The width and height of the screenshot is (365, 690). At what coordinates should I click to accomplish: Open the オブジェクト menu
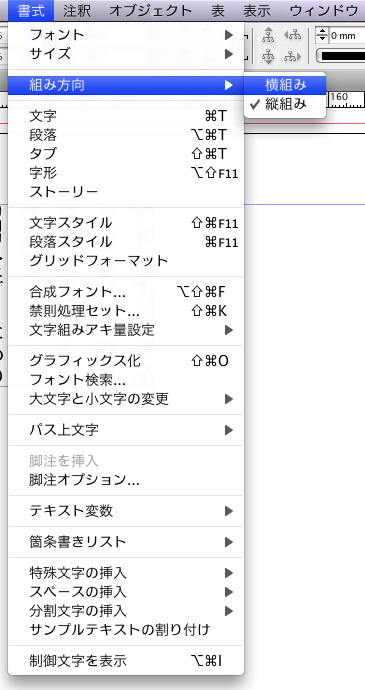click(150, 11)
